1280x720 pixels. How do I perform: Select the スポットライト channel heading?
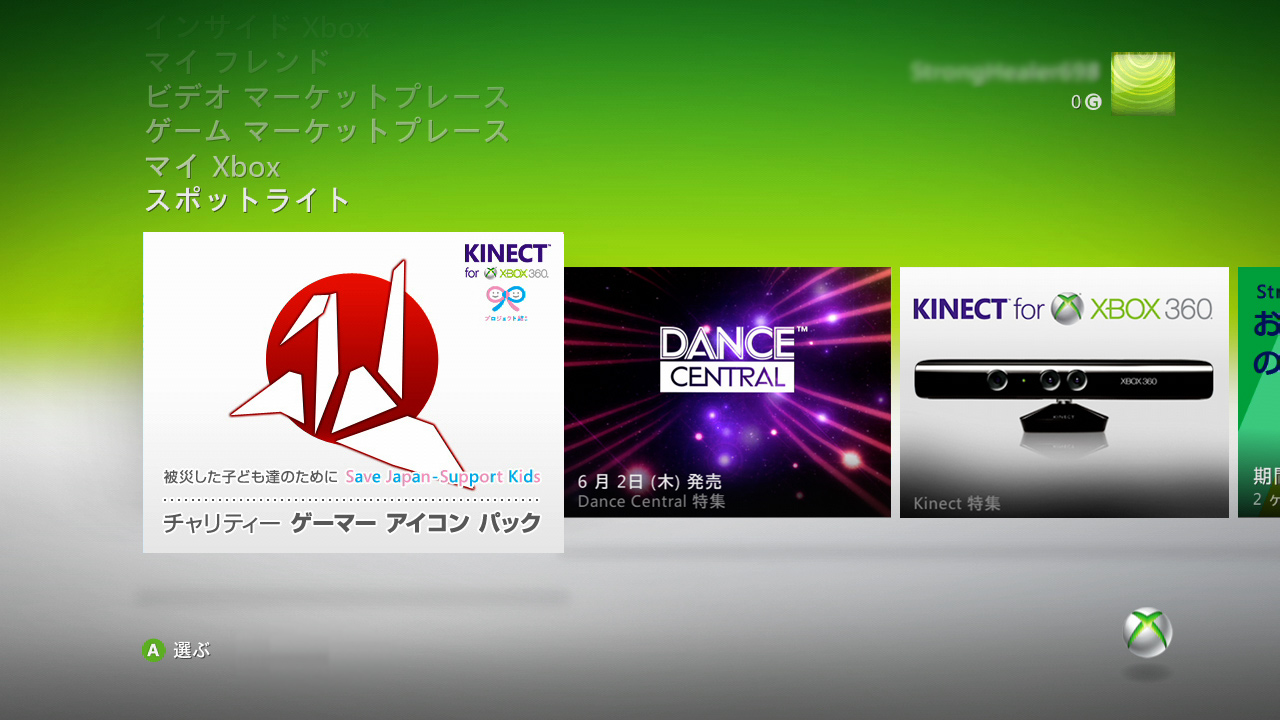coord(248,200)
